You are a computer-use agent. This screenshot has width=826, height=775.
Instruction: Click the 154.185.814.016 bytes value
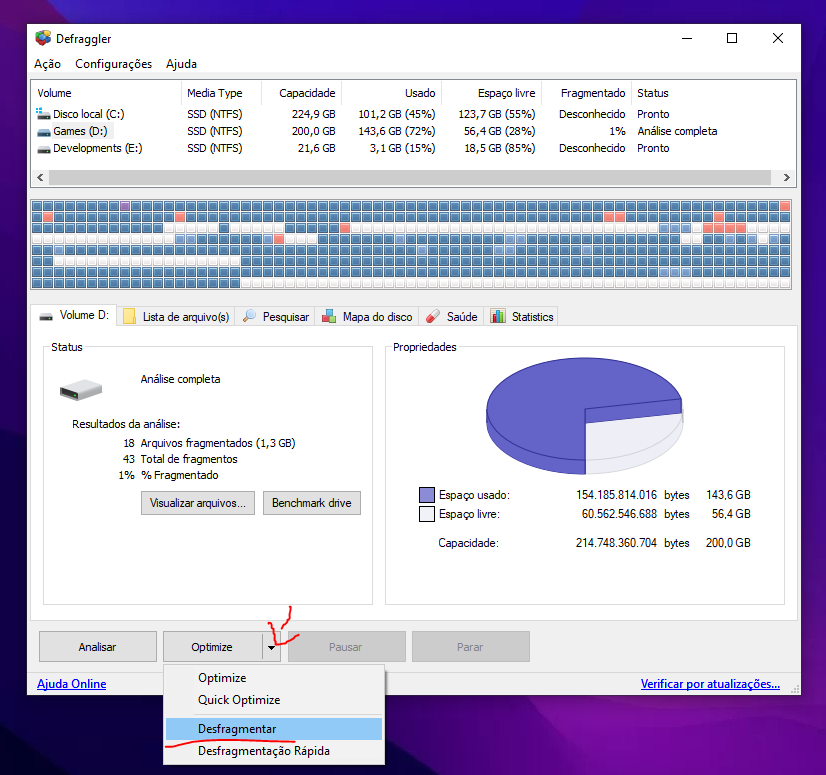point(616,495)
